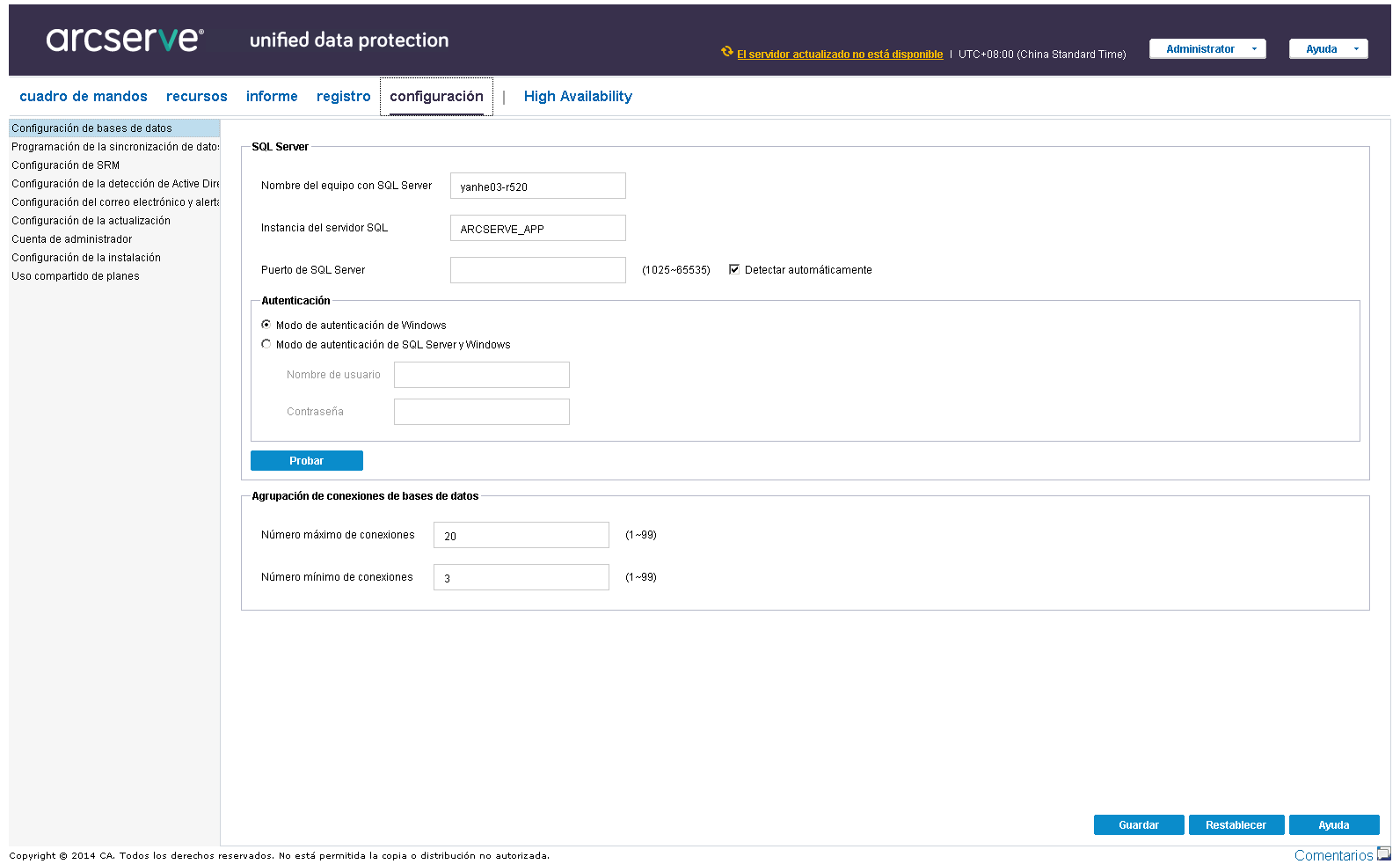Open the recursos tab
This screenshot has height=864, width=1400.
point(197,97)
